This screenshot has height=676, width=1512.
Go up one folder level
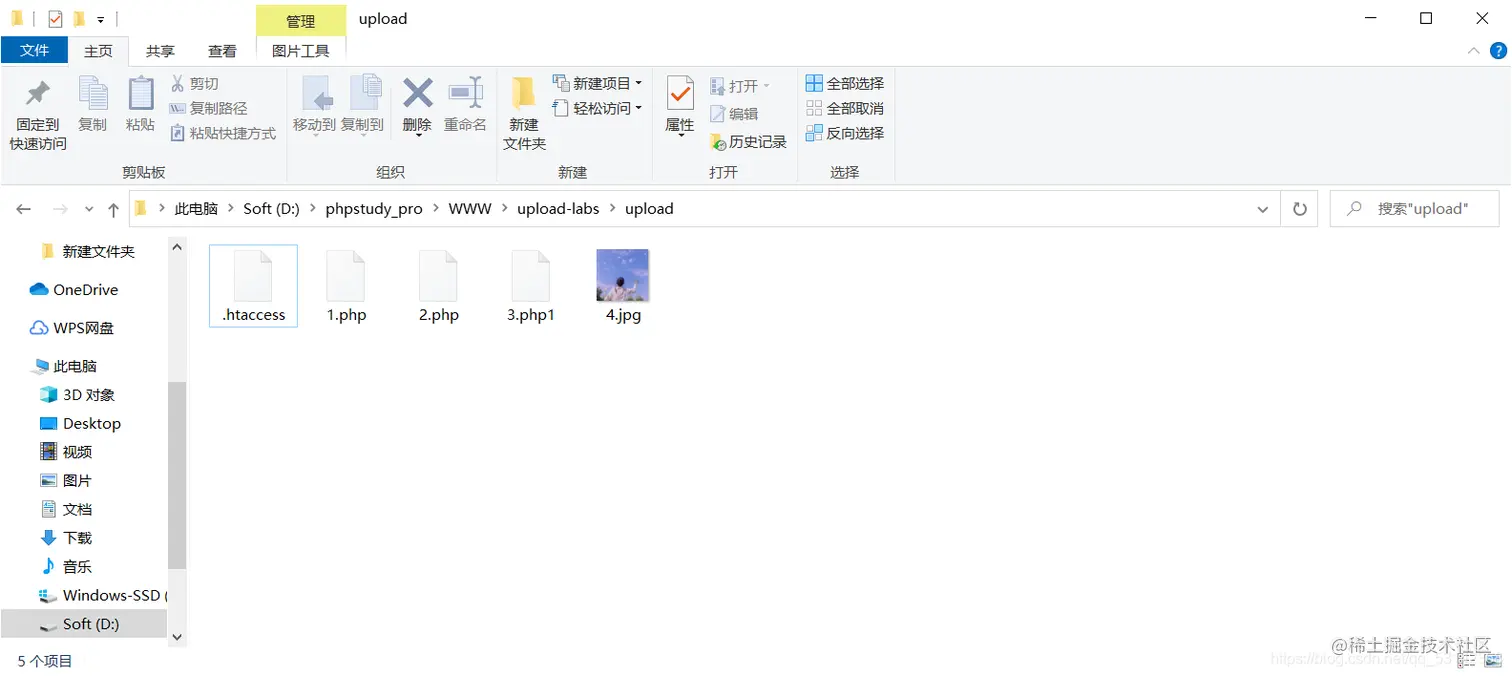tap(113, 208)
